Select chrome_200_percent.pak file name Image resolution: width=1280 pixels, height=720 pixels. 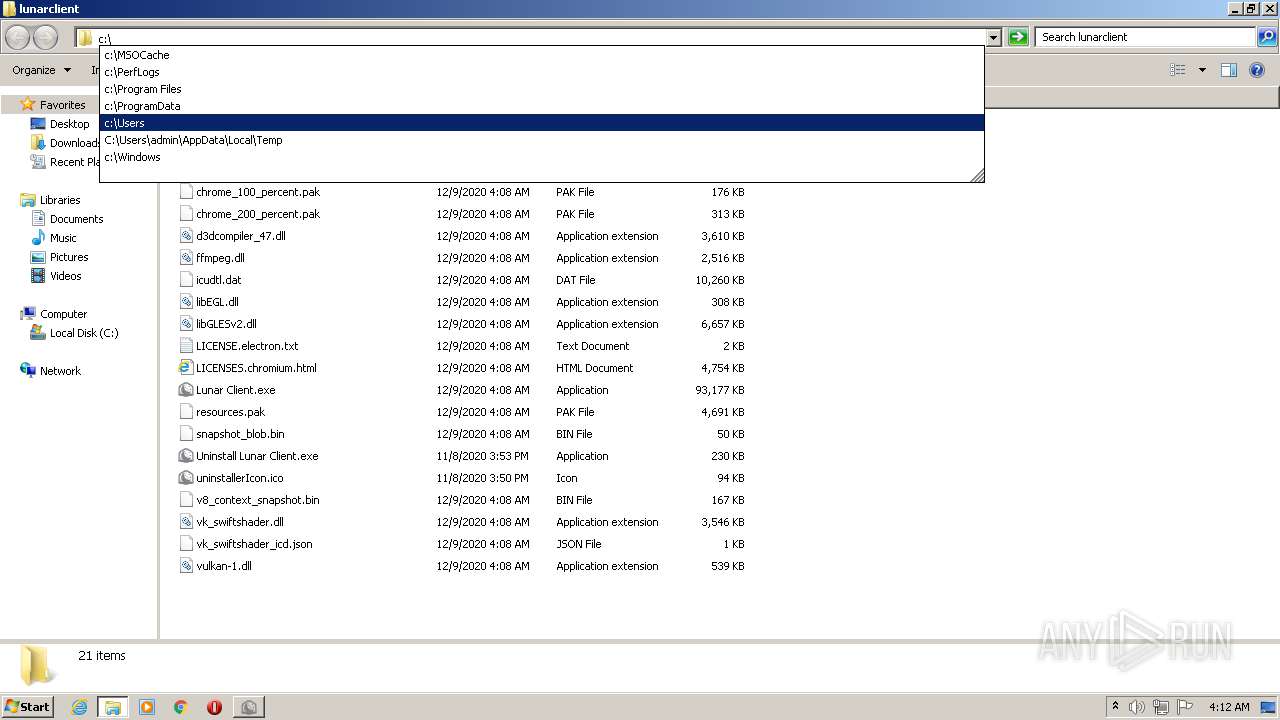tap(258, 214)
